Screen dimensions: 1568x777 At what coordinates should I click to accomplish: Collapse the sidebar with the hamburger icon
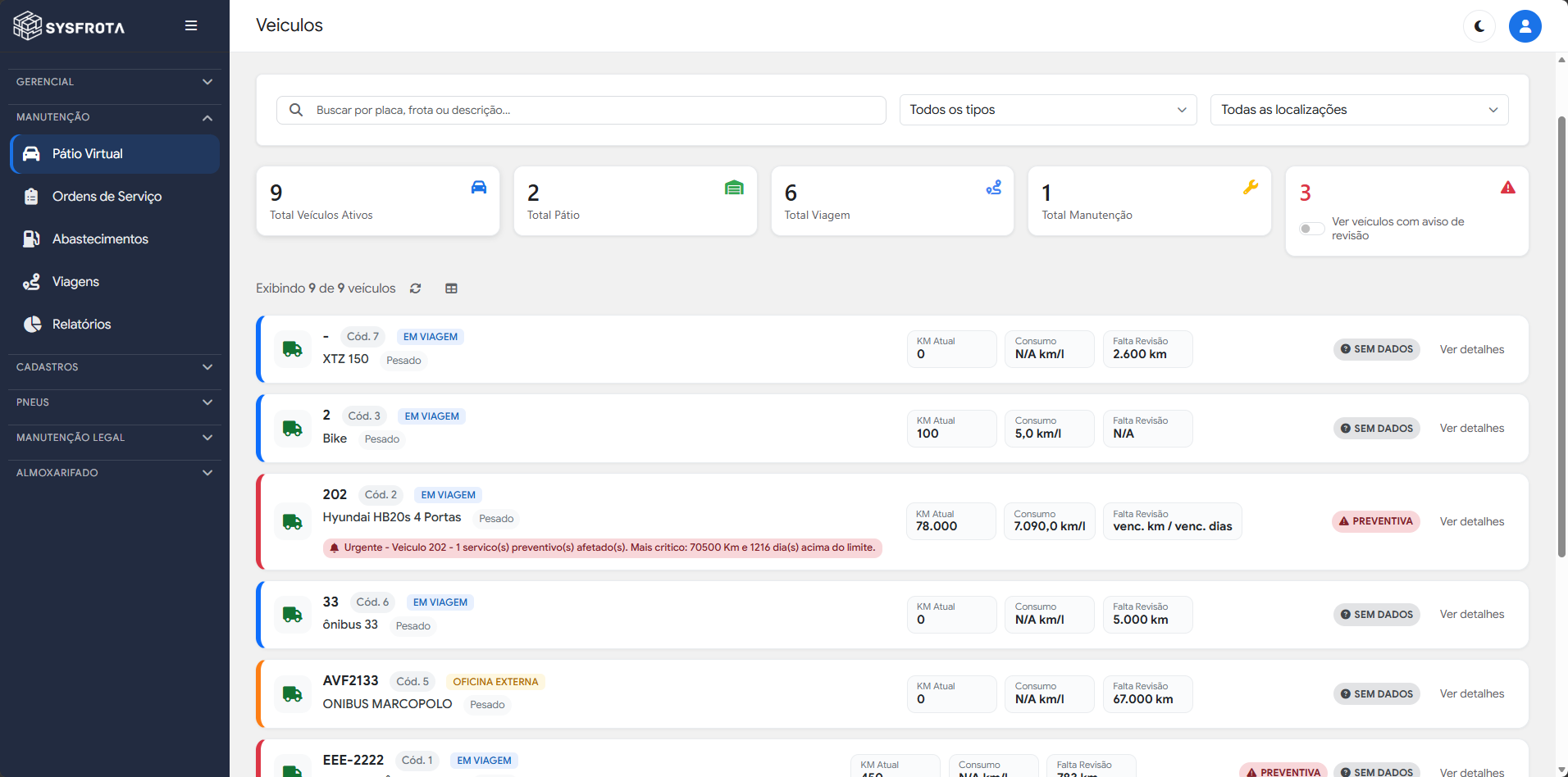tap(191, 25)
